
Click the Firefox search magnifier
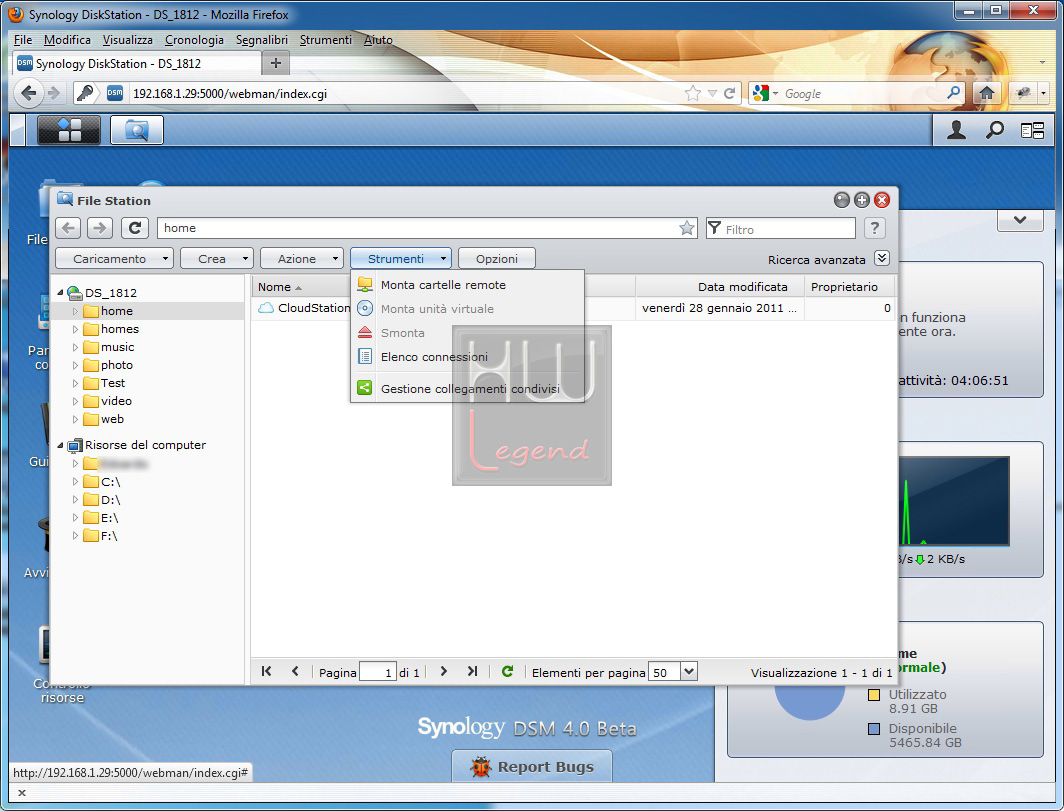(953, 93)
